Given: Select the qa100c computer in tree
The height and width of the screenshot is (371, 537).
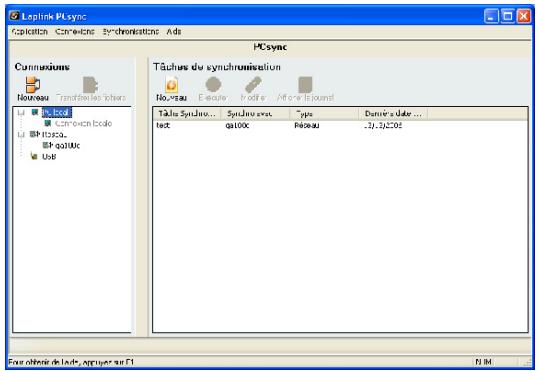Looking at the screenshot, I should (x=67, y=146).
